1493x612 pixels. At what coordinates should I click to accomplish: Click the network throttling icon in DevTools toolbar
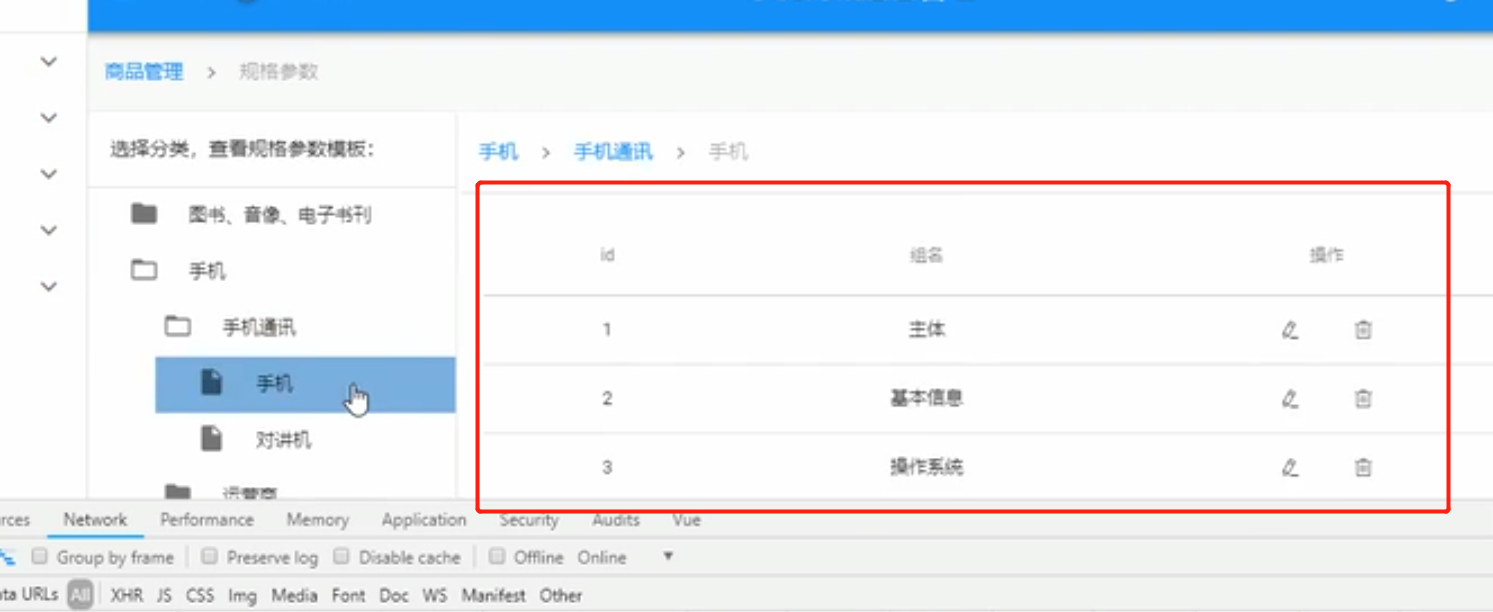click(x=8, y=557)
